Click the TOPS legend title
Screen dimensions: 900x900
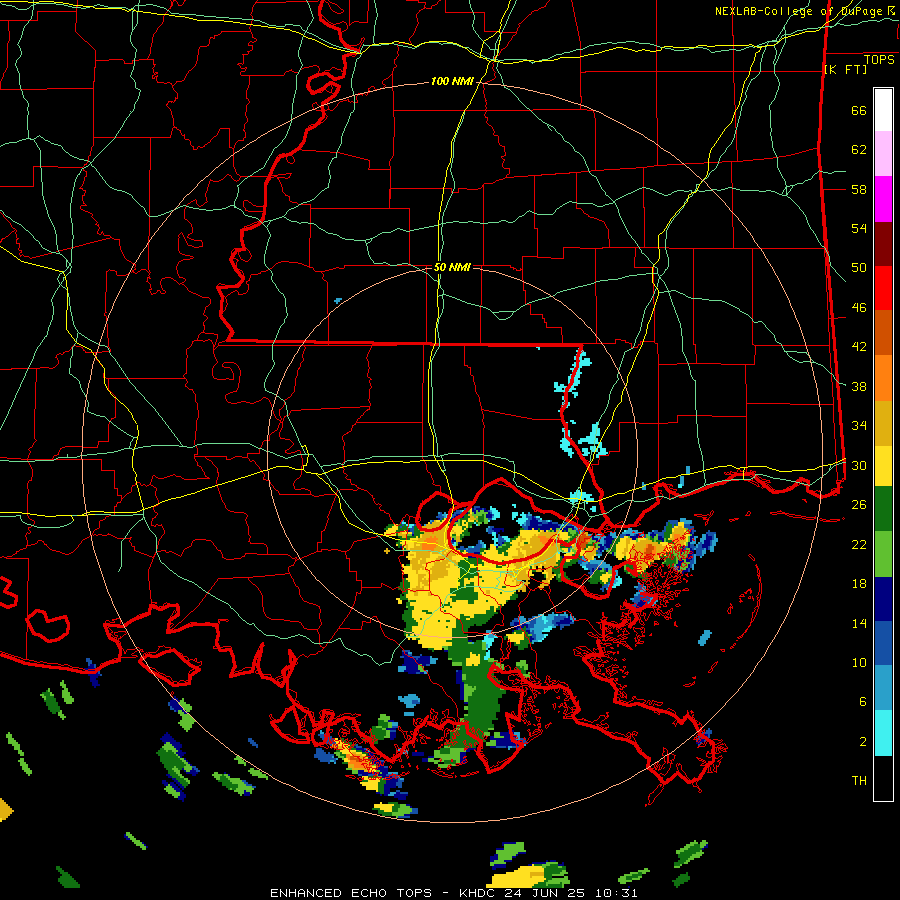point(879,60)
